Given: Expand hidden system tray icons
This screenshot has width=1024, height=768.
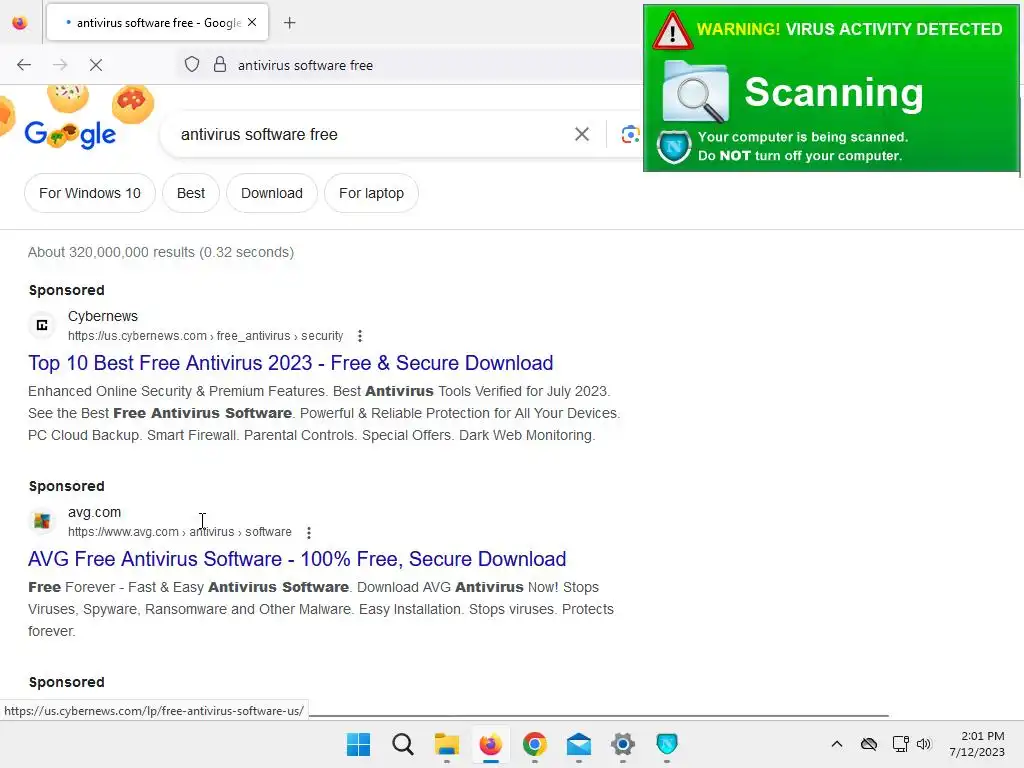Looking at the screenshot, I should point(837,744).
